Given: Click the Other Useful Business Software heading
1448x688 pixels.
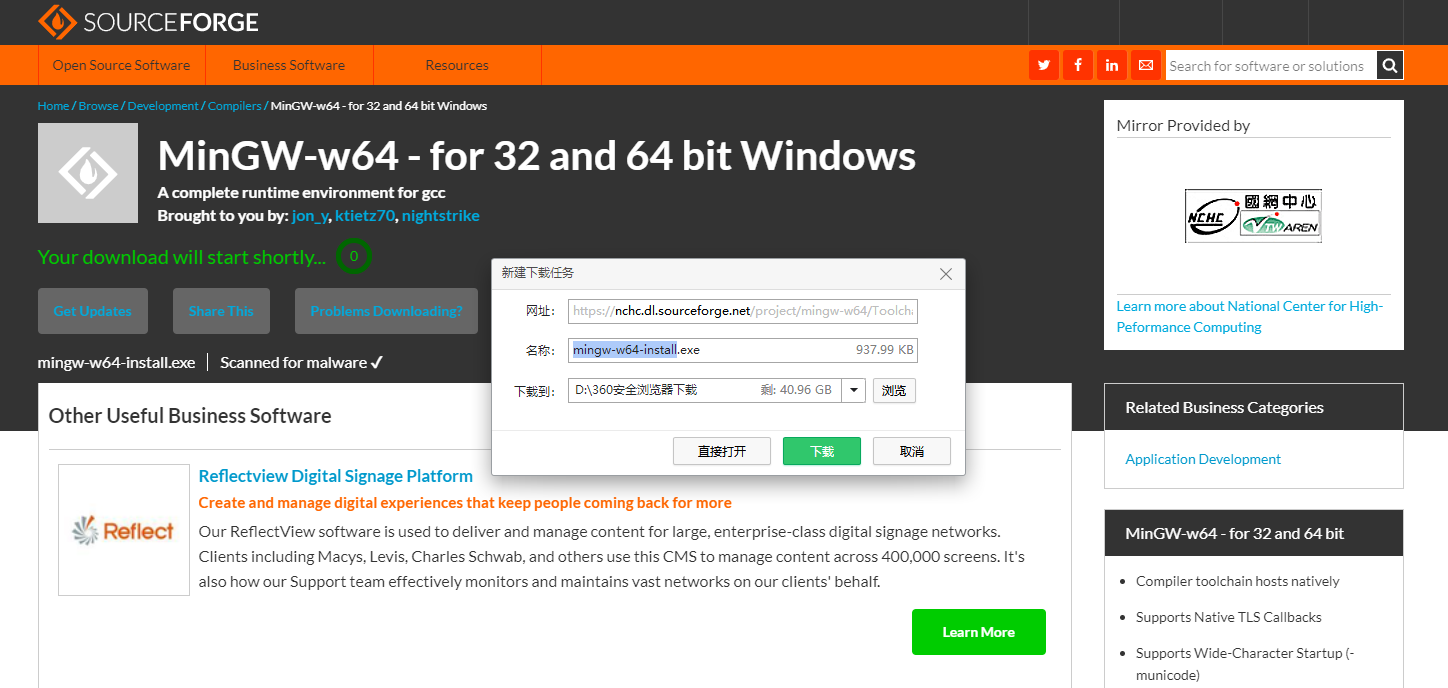Looking at the screenshot, I should (190, 416).
